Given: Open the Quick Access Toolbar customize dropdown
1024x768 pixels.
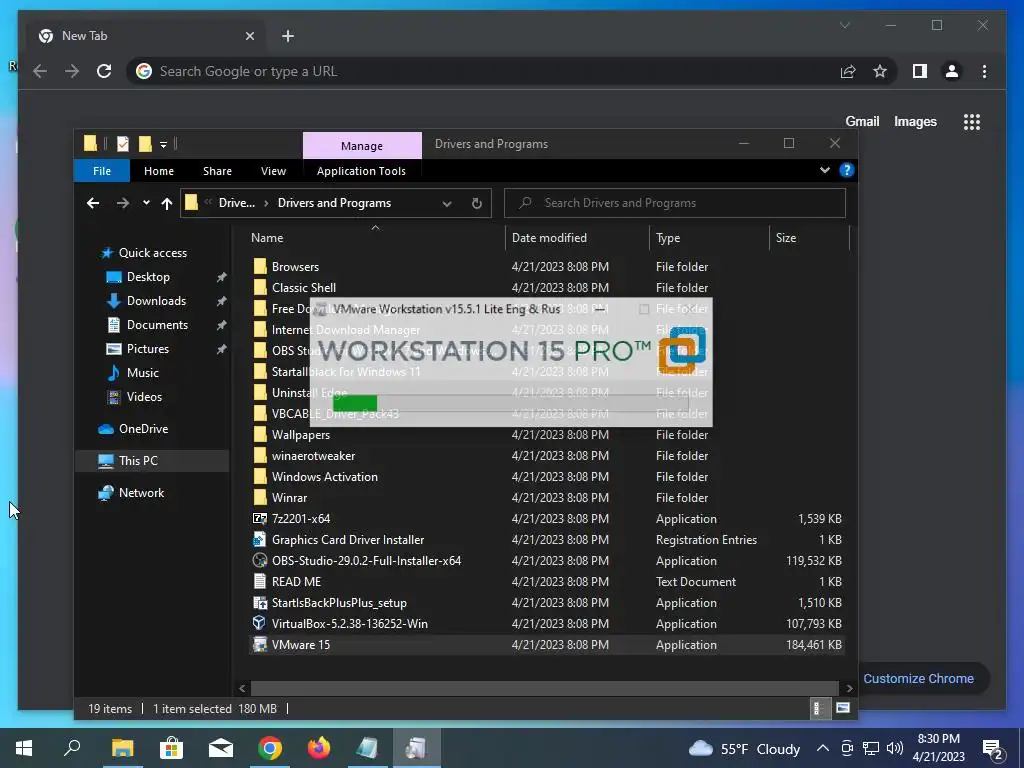Looking at the screenshot, I should click(163, 144).
